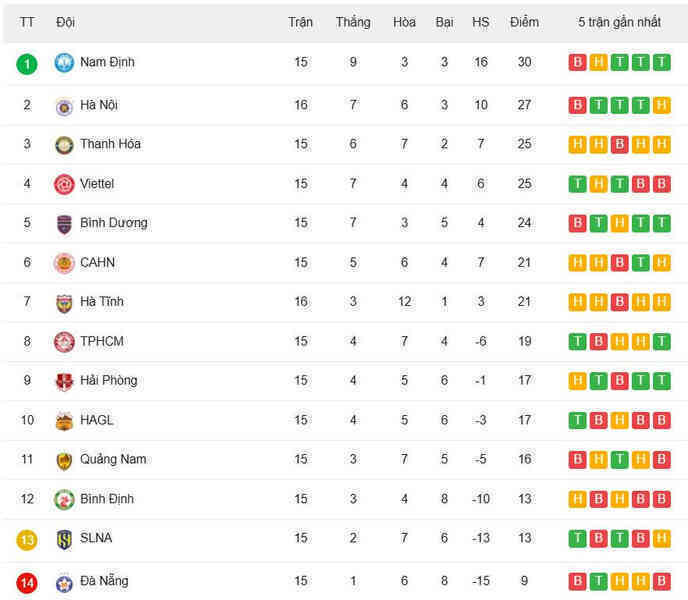Click Nam Định's first red B result badge
This screenshot has width=688, height=600.
tap(577, 62)
